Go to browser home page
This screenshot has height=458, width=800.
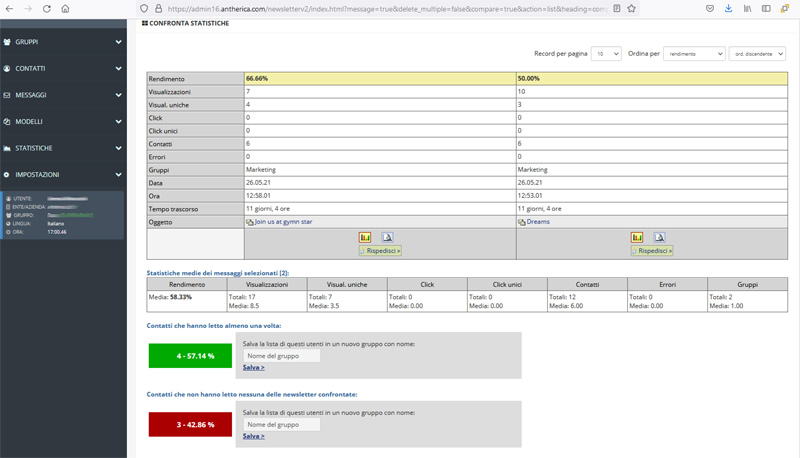point(65,9)
